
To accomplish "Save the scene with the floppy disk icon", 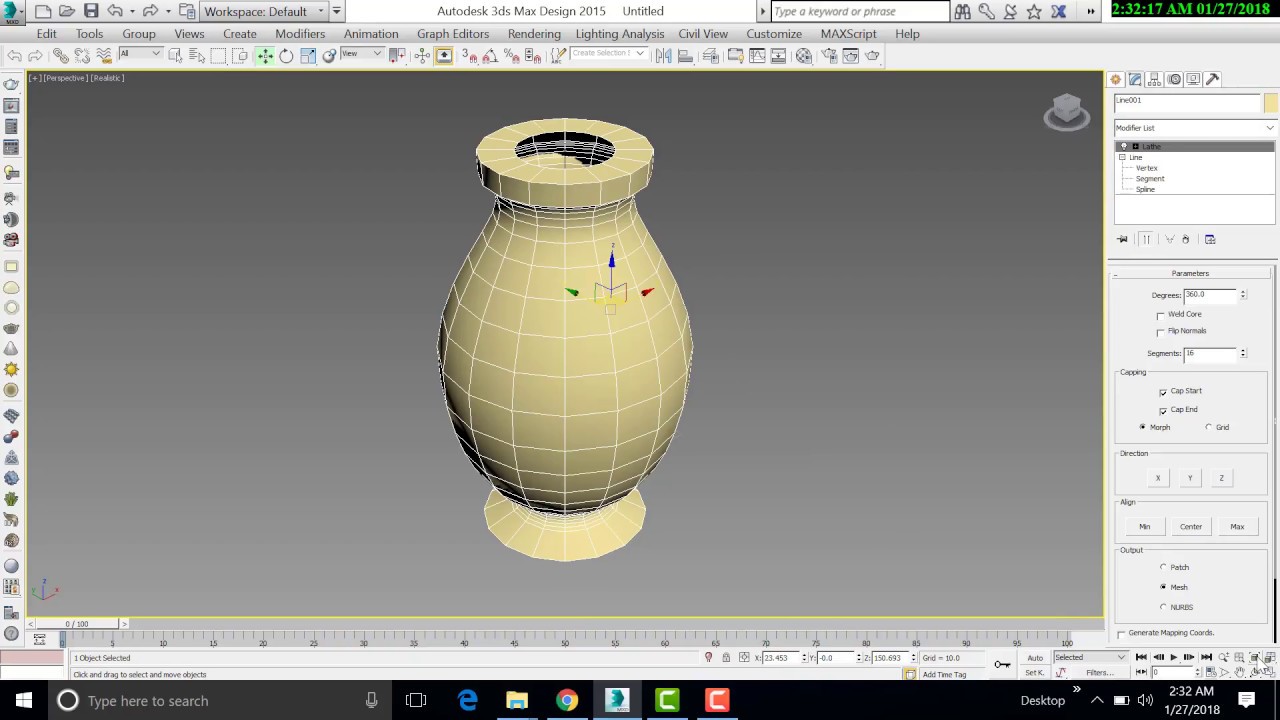I will pos(91,11).
